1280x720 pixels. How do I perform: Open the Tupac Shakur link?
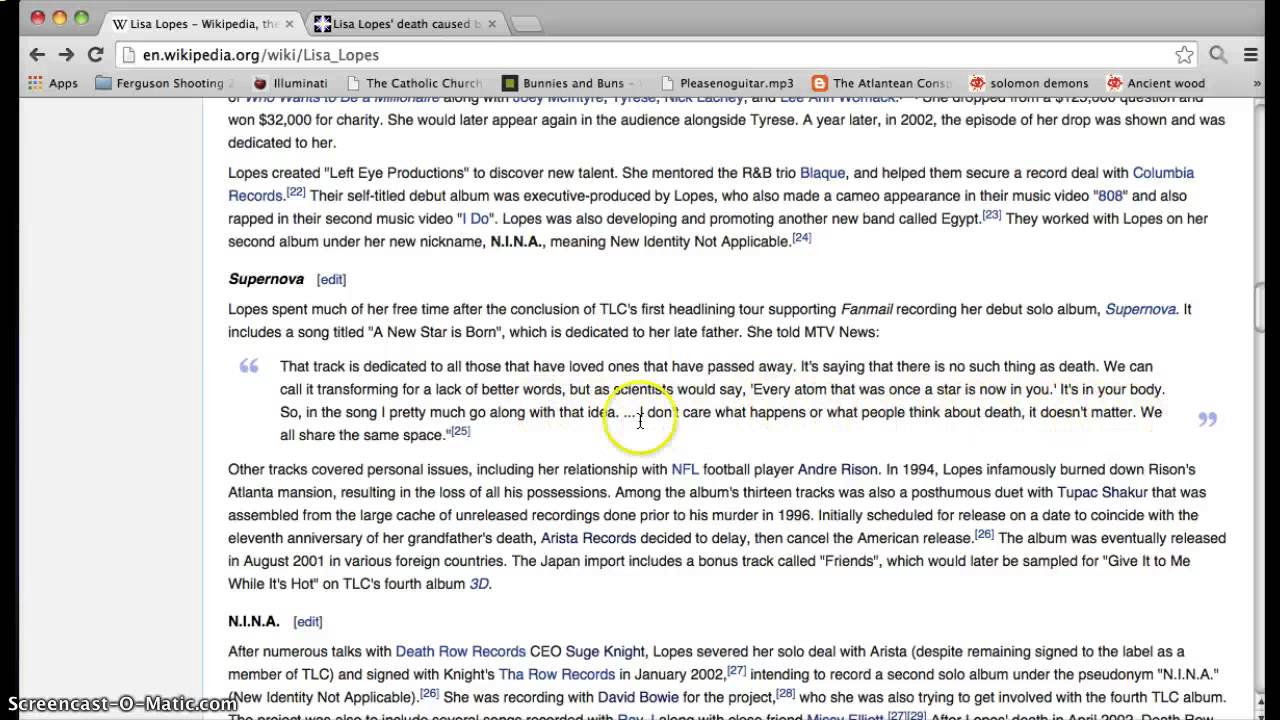[x=1103, y=493]
